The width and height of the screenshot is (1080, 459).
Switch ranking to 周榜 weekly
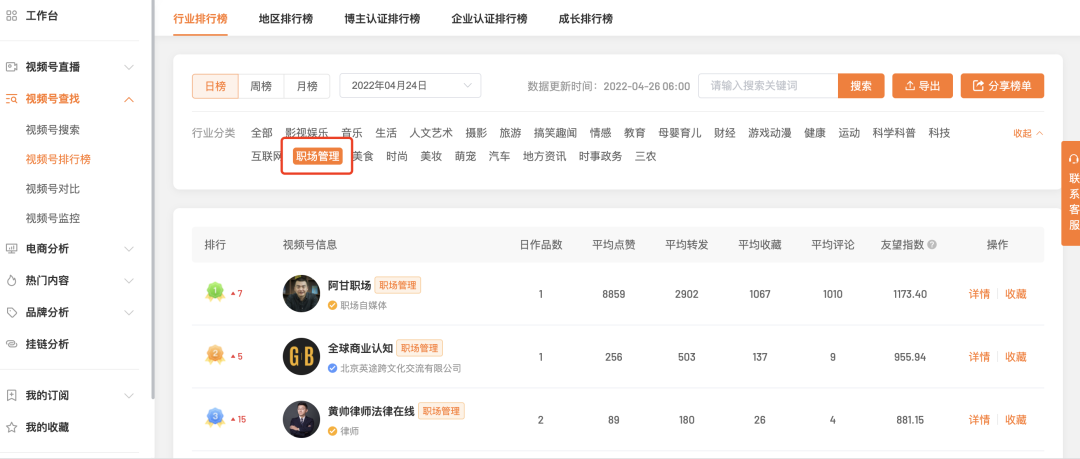[x=261, y=86]
